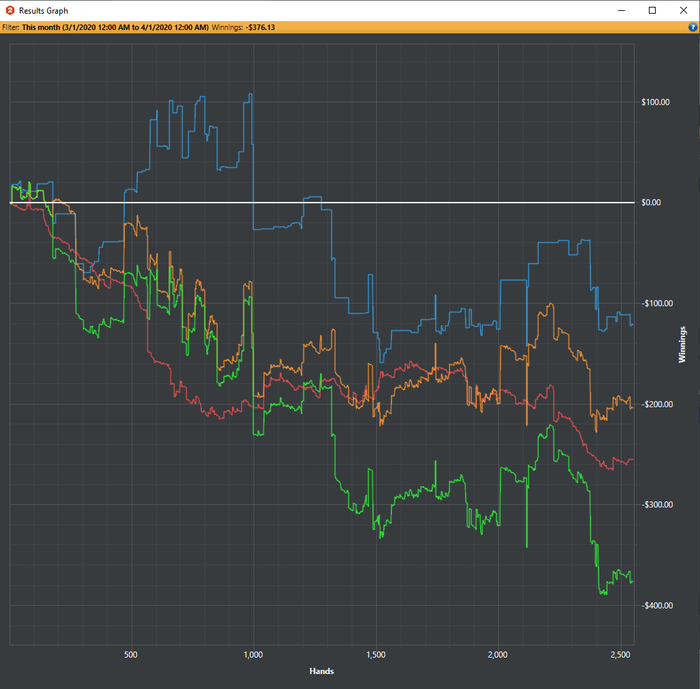Click the red app icon in title bar
This screenshot has width=700, height=689.
[x=10, y=10]
